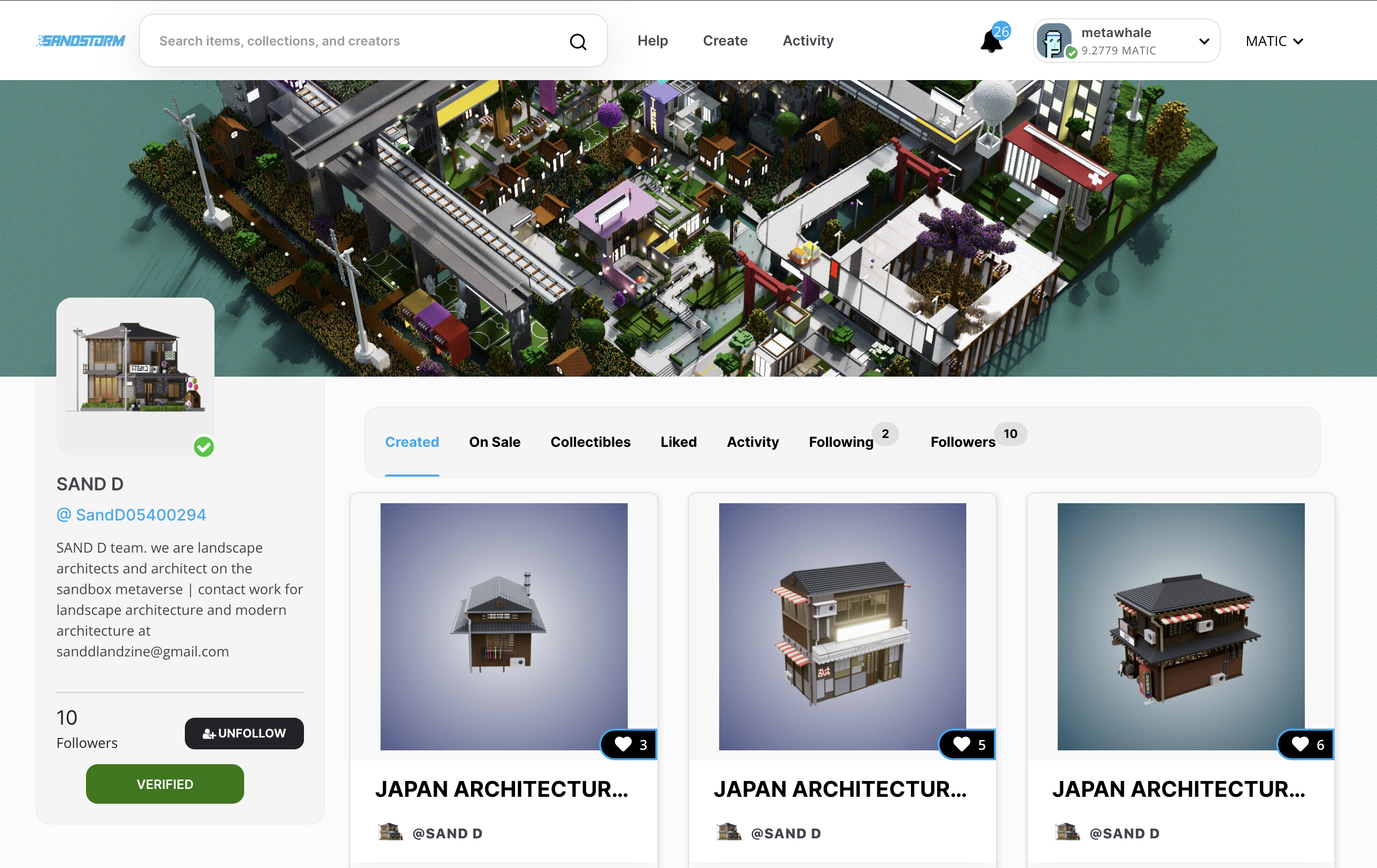Switch to the Collectibles tab
1377x868 pixels.
(x=590, y=442)
